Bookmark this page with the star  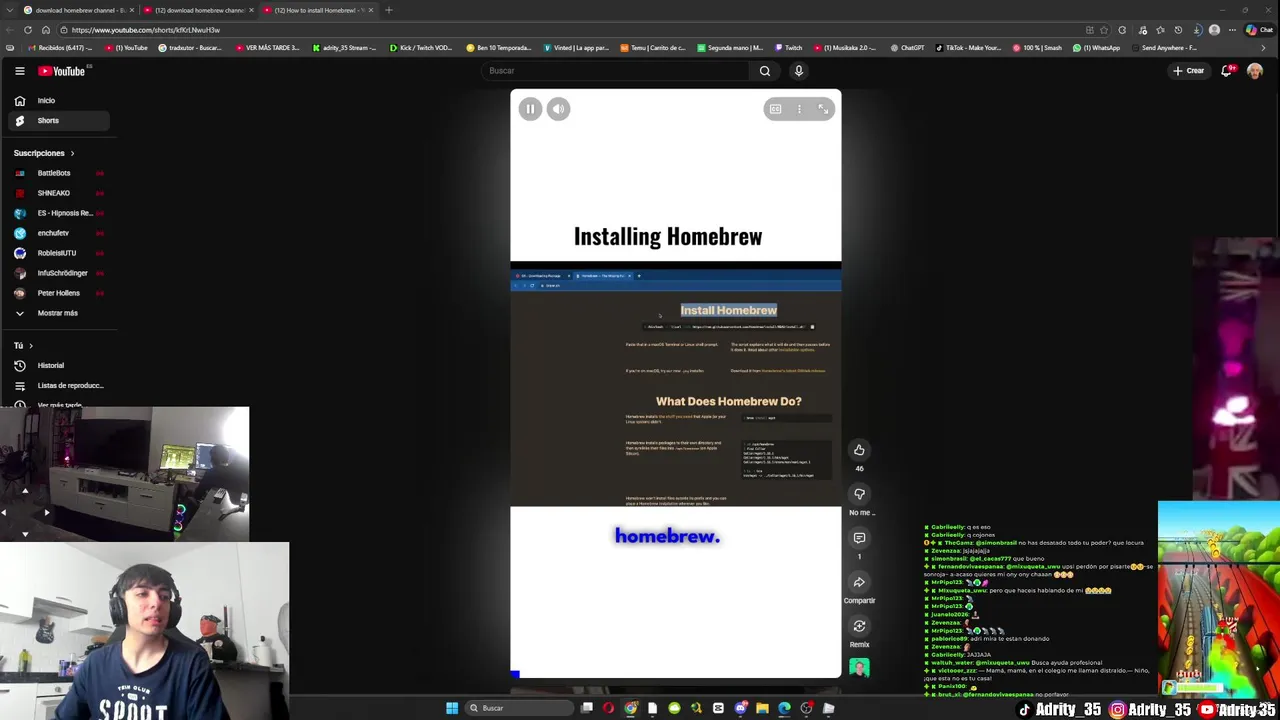1104,30
